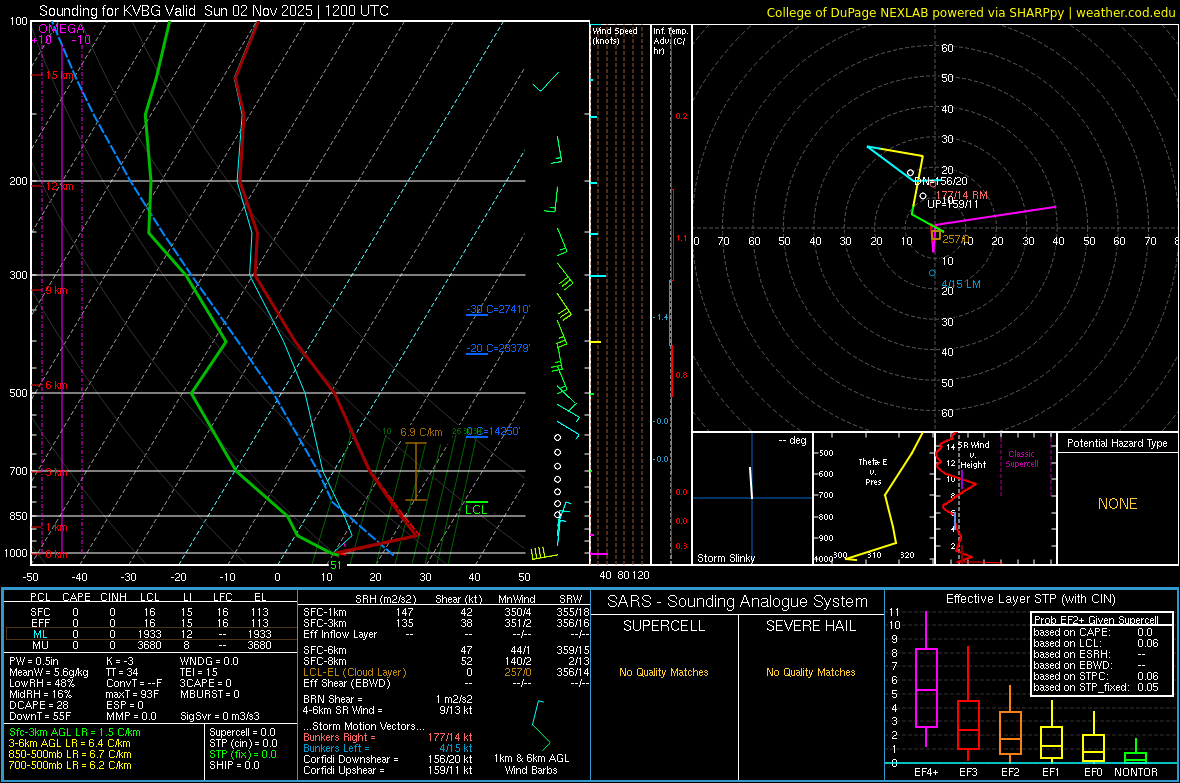Click the weather.cod.edu NEXLAB credit text

tap(970, 12)
